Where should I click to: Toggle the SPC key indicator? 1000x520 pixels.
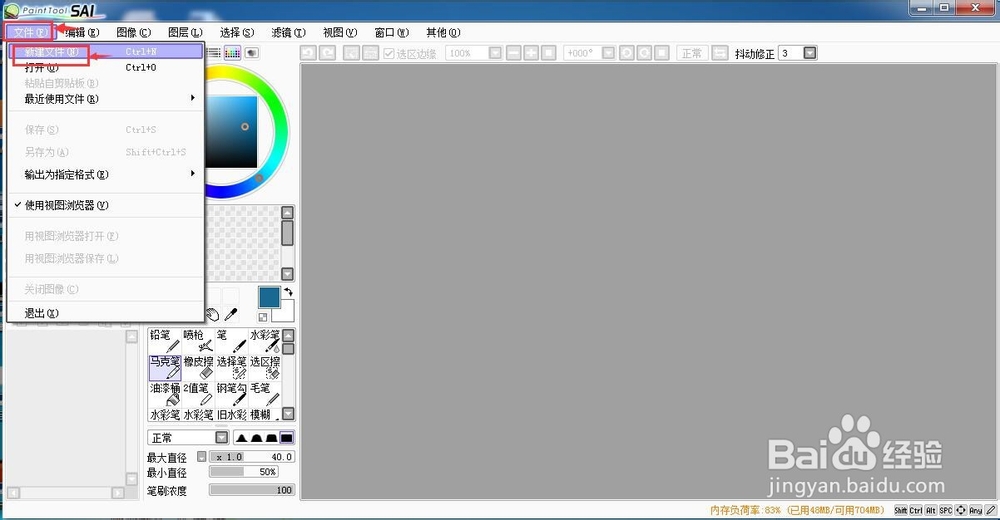pos(946,510)
